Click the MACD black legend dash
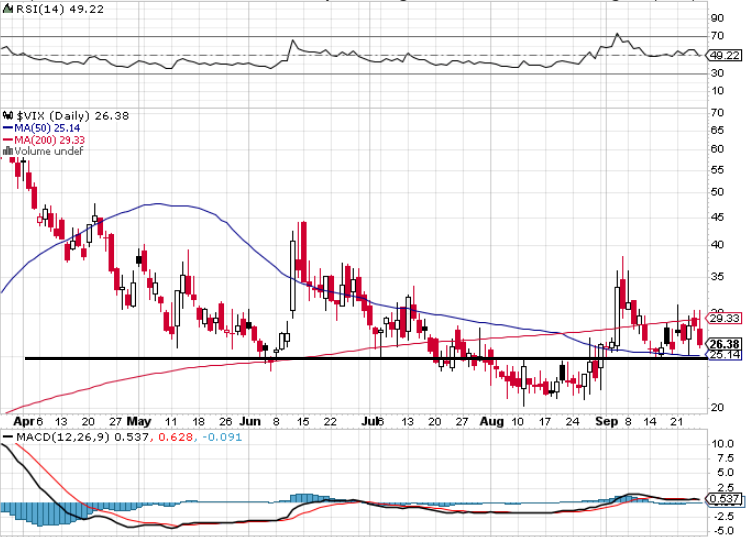Image resolution: width=749 pixels, height=537 pixels. 8,437
